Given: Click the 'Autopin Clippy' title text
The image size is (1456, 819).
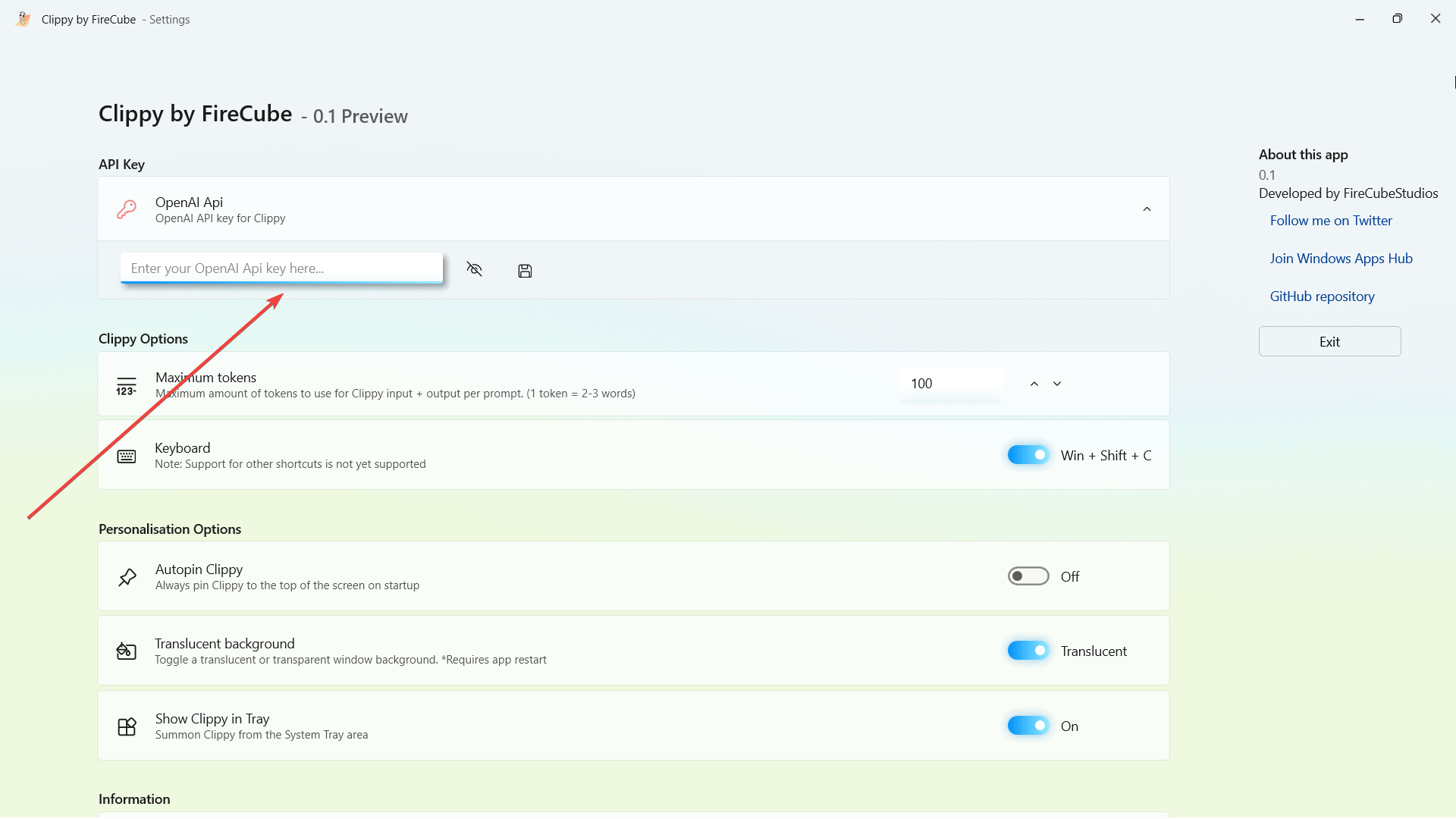Looking at the screenshot, I should coord(199,570).
